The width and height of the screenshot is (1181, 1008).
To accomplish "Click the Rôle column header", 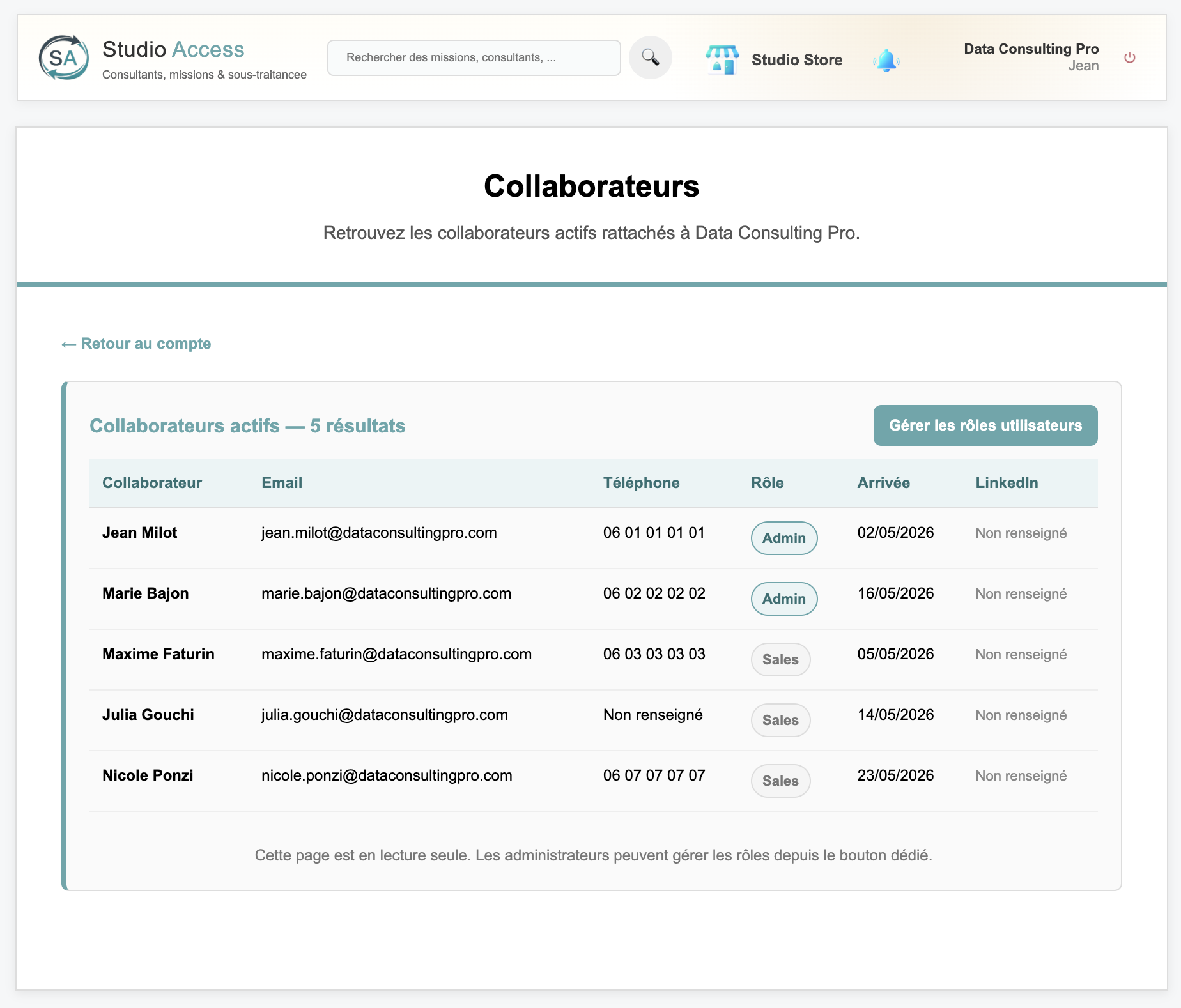I will point(767,483).
